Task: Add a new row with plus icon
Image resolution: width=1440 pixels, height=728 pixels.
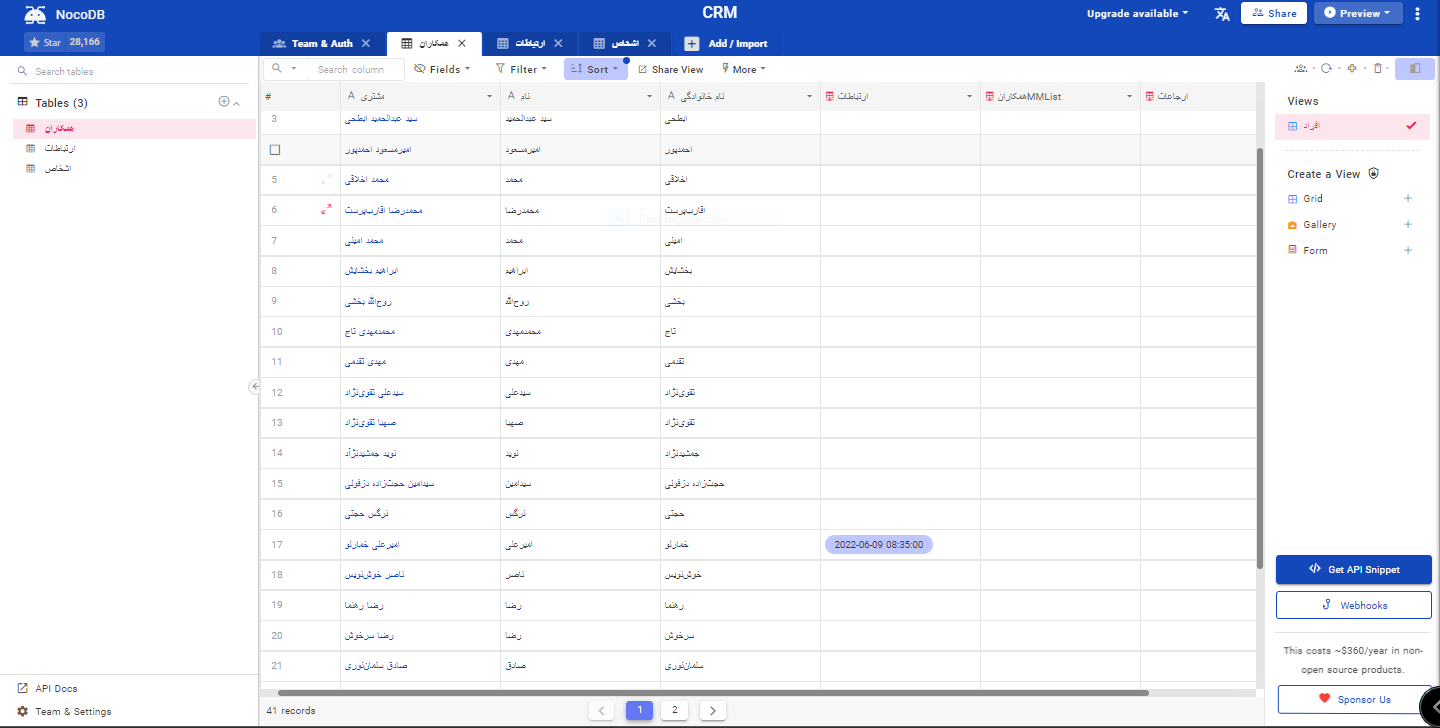Action: pos(1352,69)
